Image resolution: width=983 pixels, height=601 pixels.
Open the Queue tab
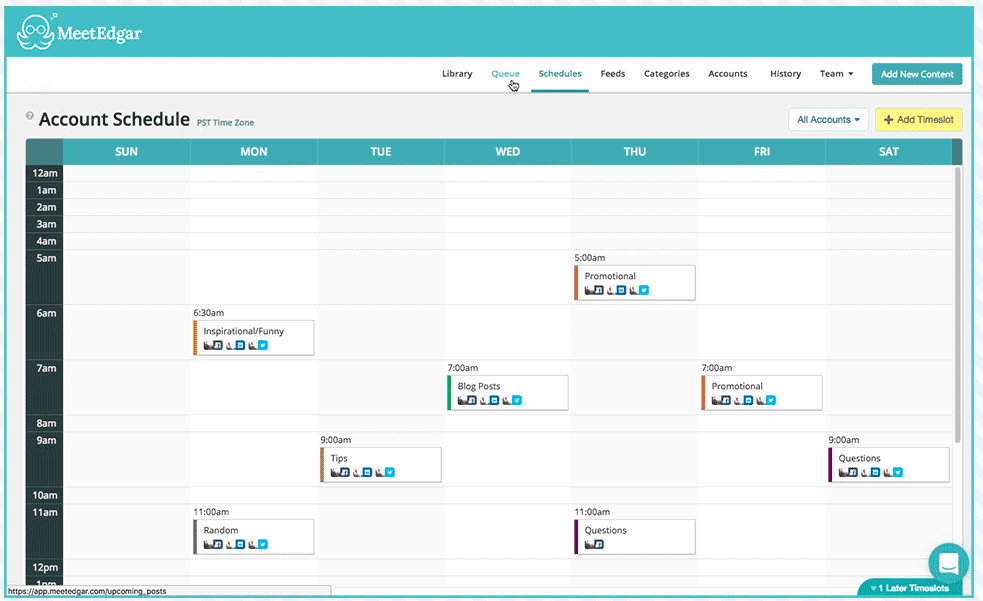click(505, 74)
